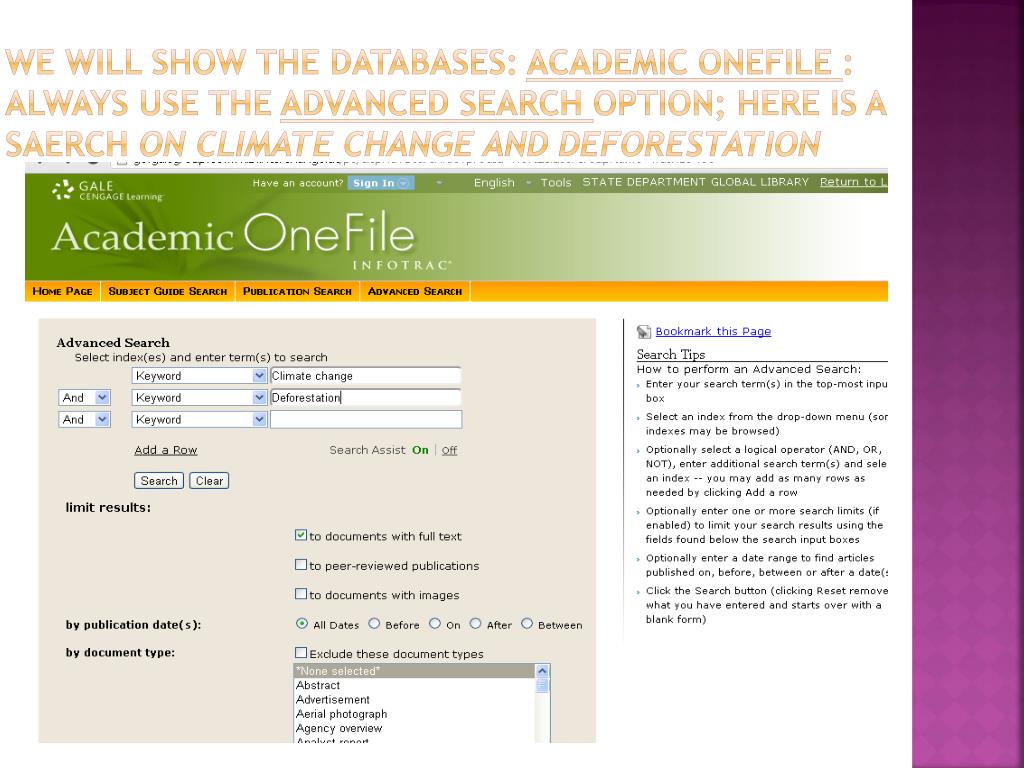Select the Between dates radio button

527,624
